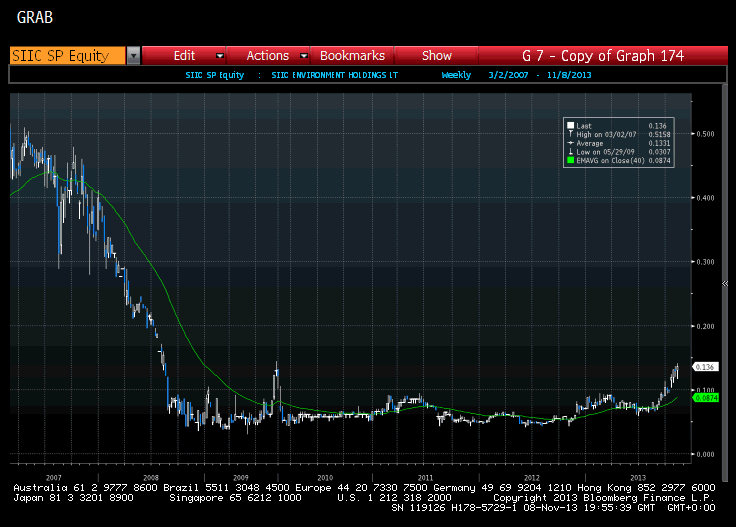Click the Average legend icon
Screen dimensions: 736x527
click(570, 143)
